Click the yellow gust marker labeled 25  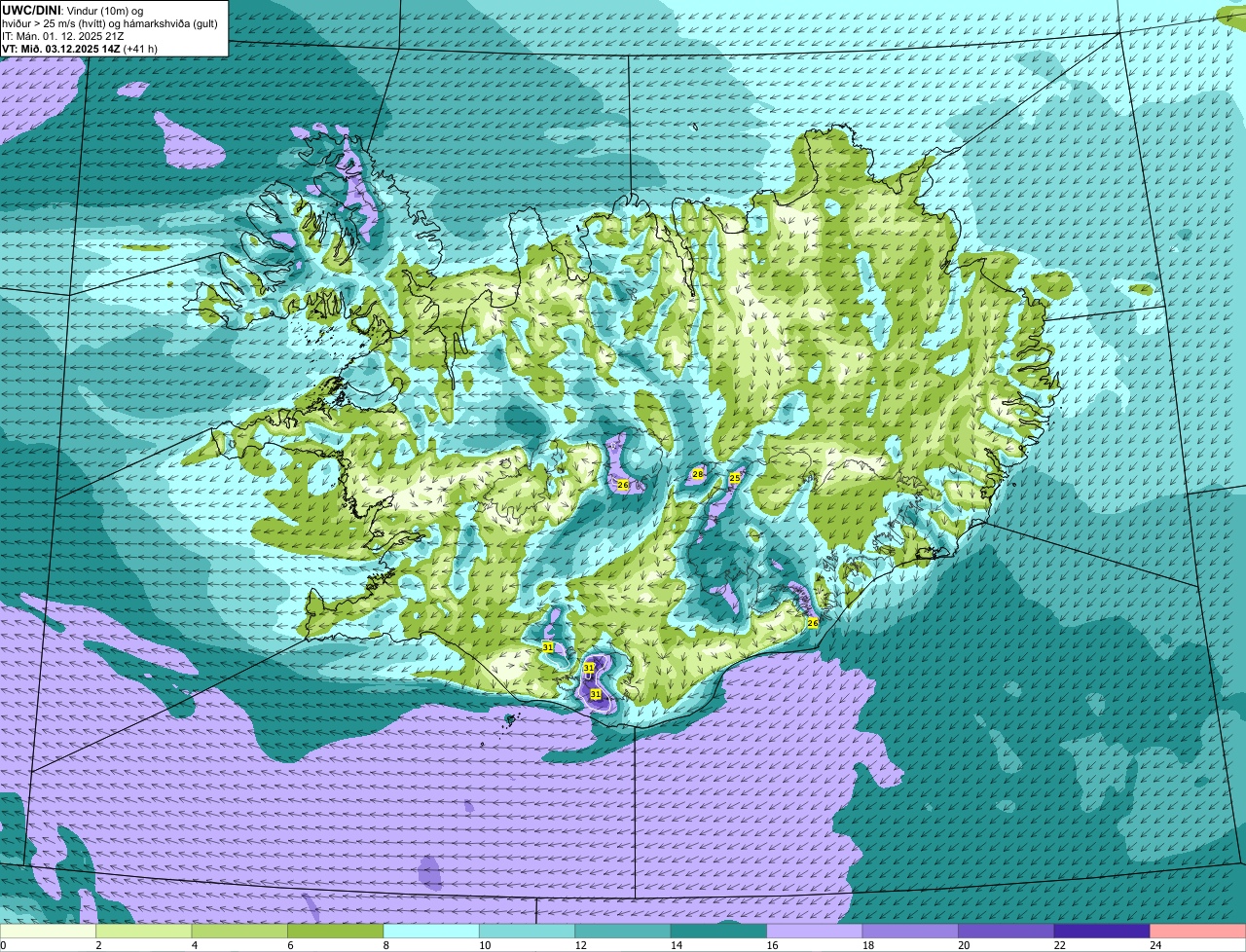tap(735, 478)
